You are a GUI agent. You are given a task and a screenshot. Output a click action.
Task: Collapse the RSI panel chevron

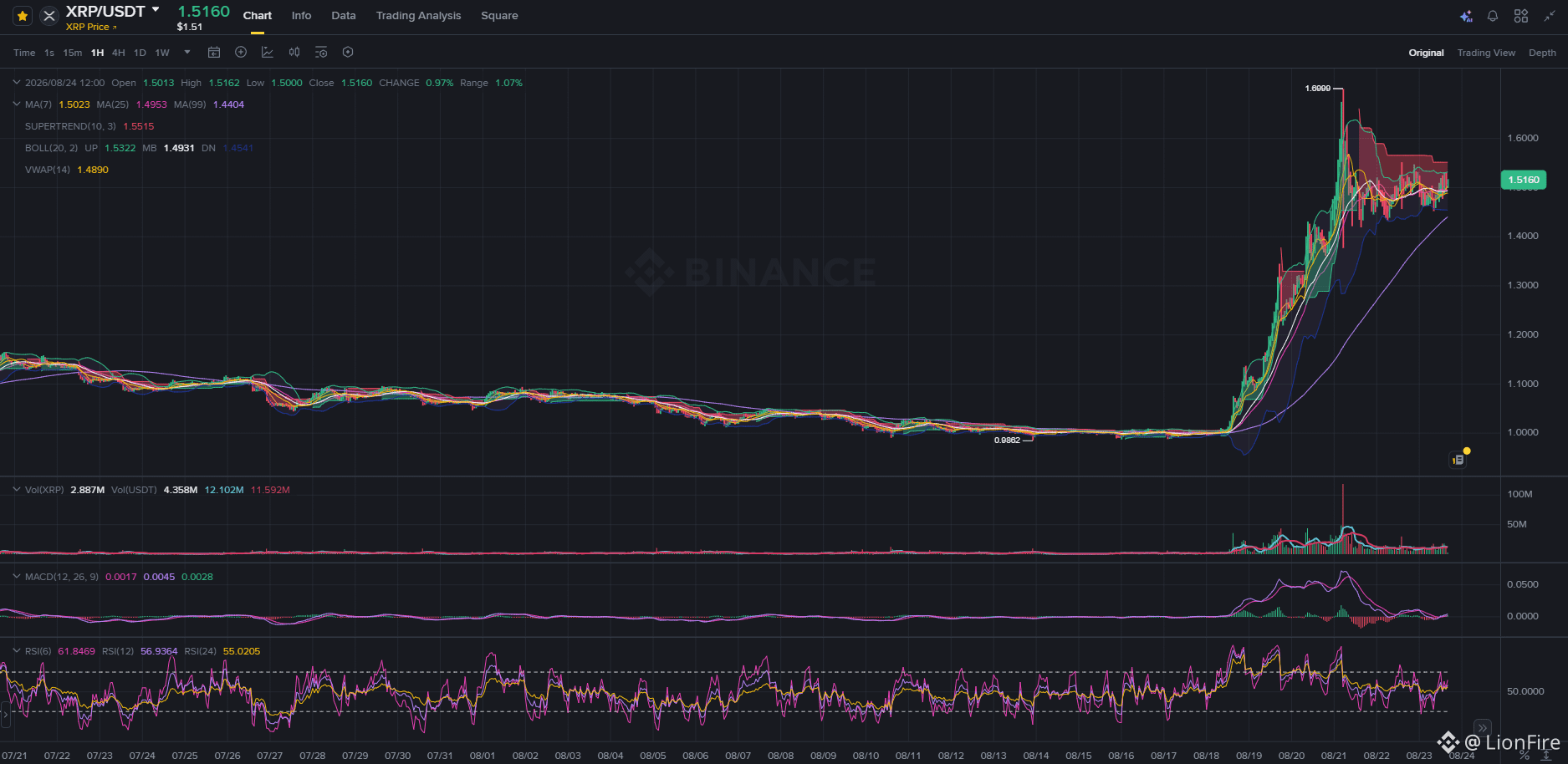17,651
